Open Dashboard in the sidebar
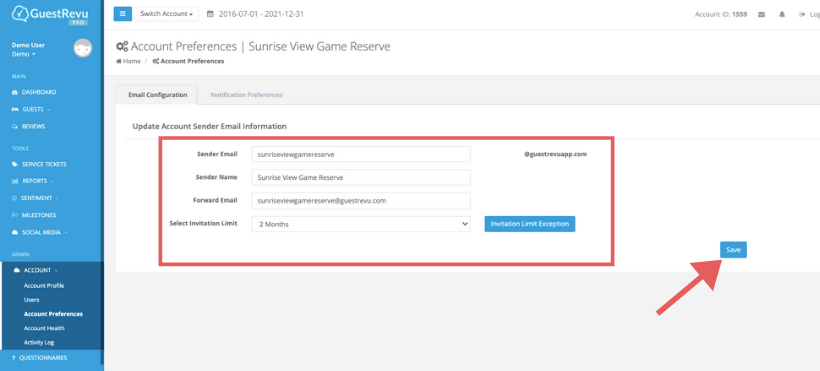 [x=39, y=92]
